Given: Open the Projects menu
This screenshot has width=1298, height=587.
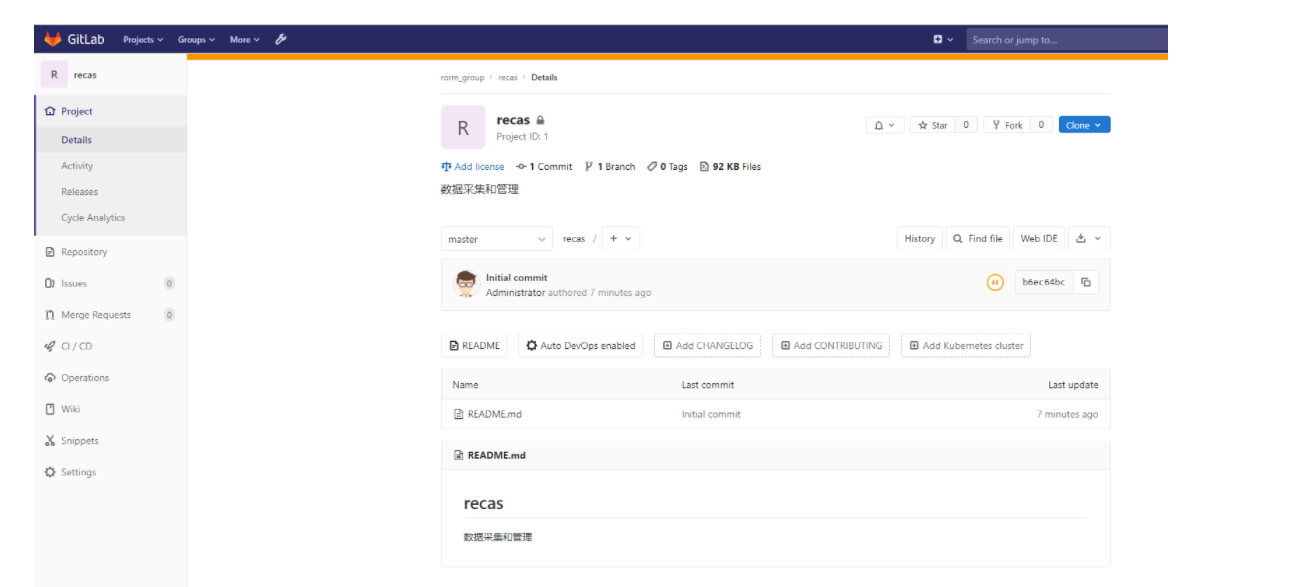Looking at the screenshot, I should coord(140,39).
